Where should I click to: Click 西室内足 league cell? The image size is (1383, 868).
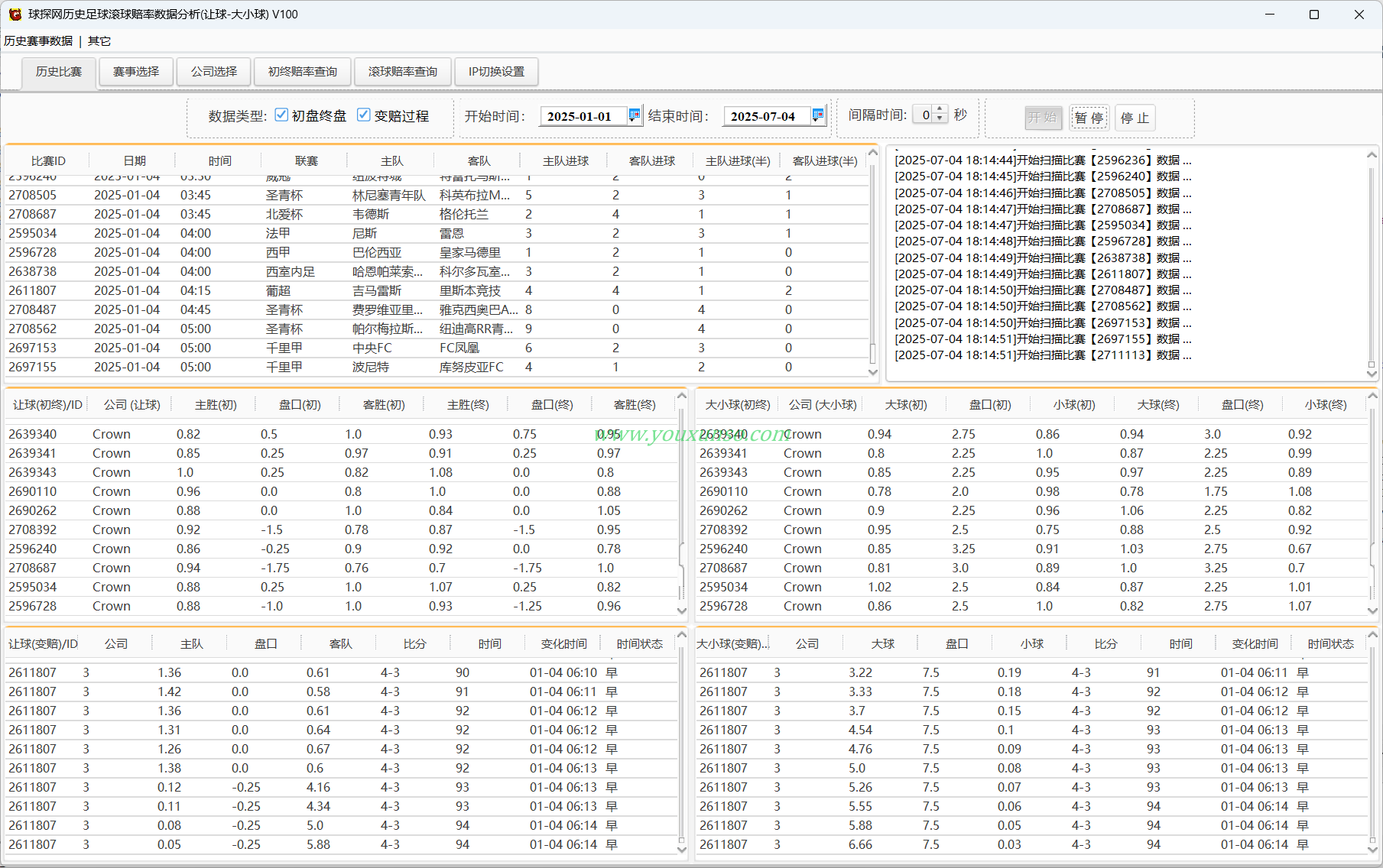[x=291, y=272]
